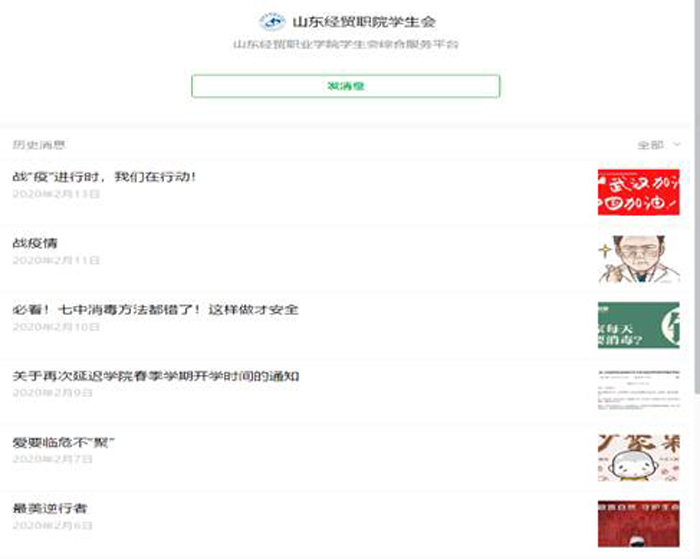700x559 pixels.
Task: Click the account description text under the name
Action: pyautogui.click(x=346, y=44)
